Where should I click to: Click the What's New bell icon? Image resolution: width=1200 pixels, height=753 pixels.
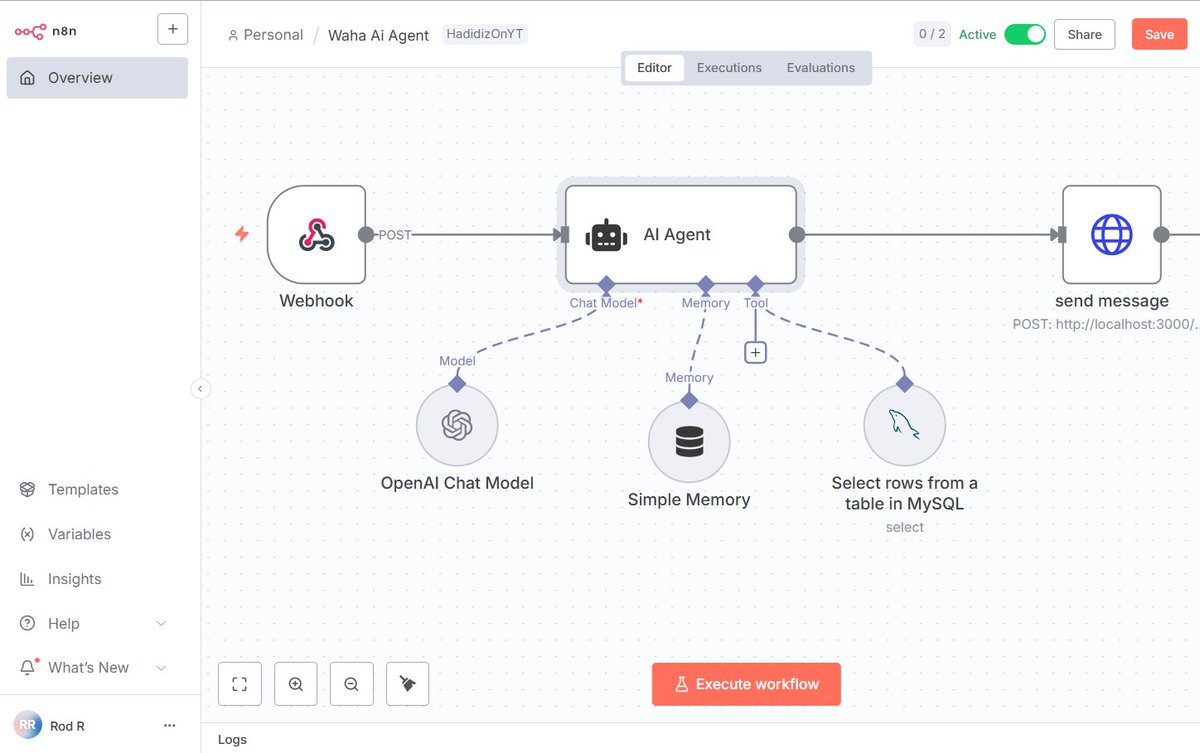click(28, 668)
